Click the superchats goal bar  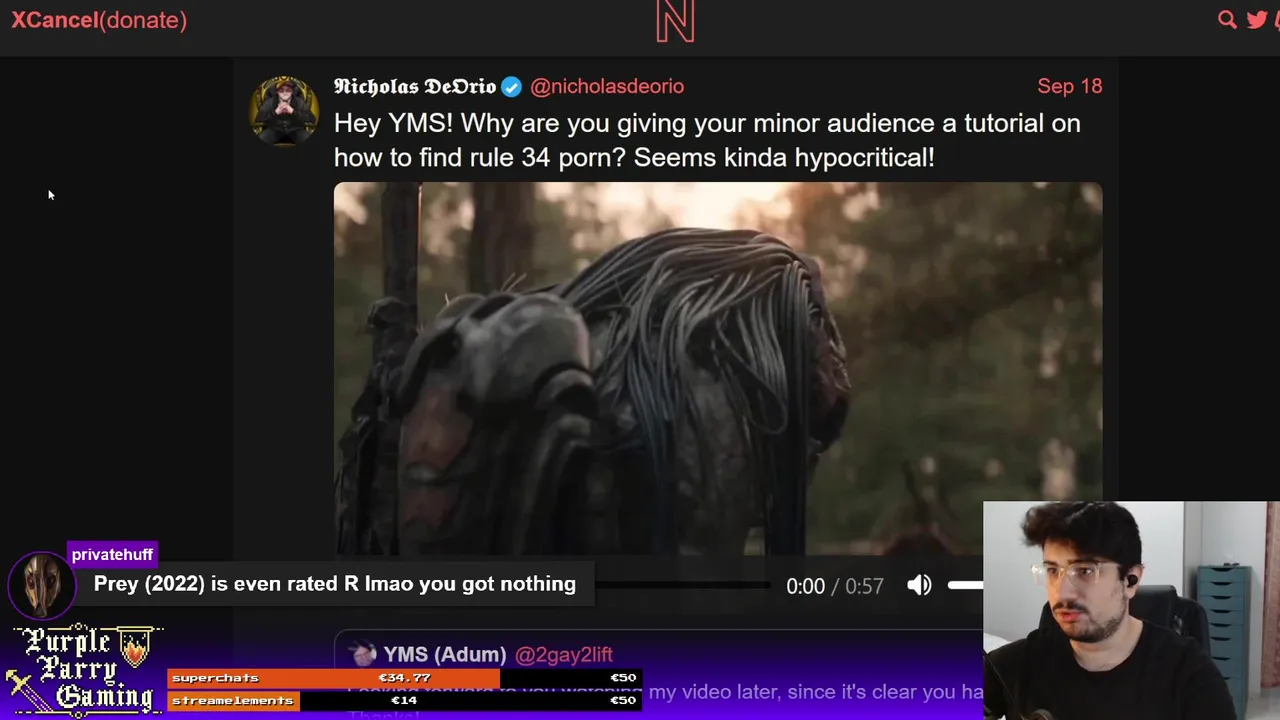pos(404,678)
